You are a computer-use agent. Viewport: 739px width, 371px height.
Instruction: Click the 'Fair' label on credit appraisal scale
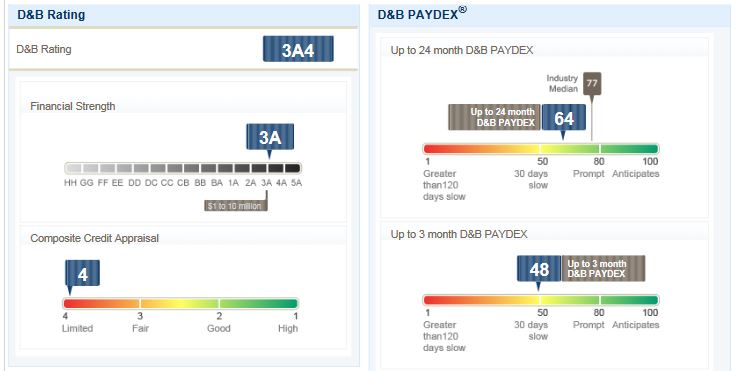pyautogui.click(x=140, y=329)
